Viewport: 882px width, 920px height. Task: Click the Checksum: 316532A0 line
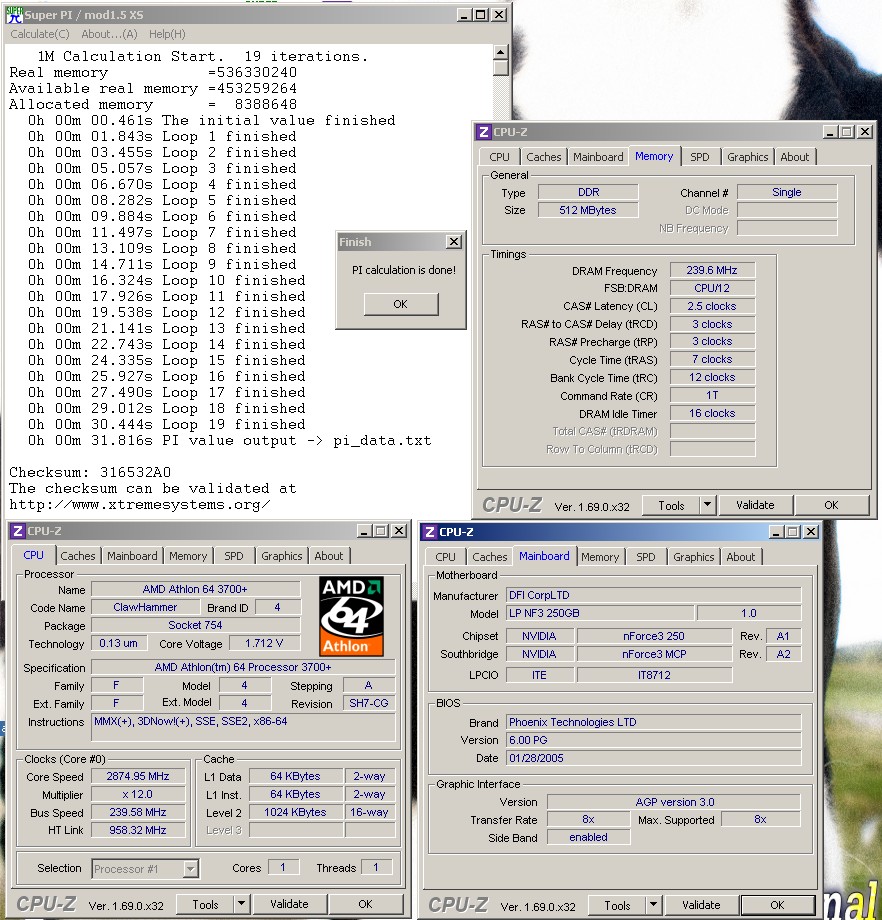(90, 472)
